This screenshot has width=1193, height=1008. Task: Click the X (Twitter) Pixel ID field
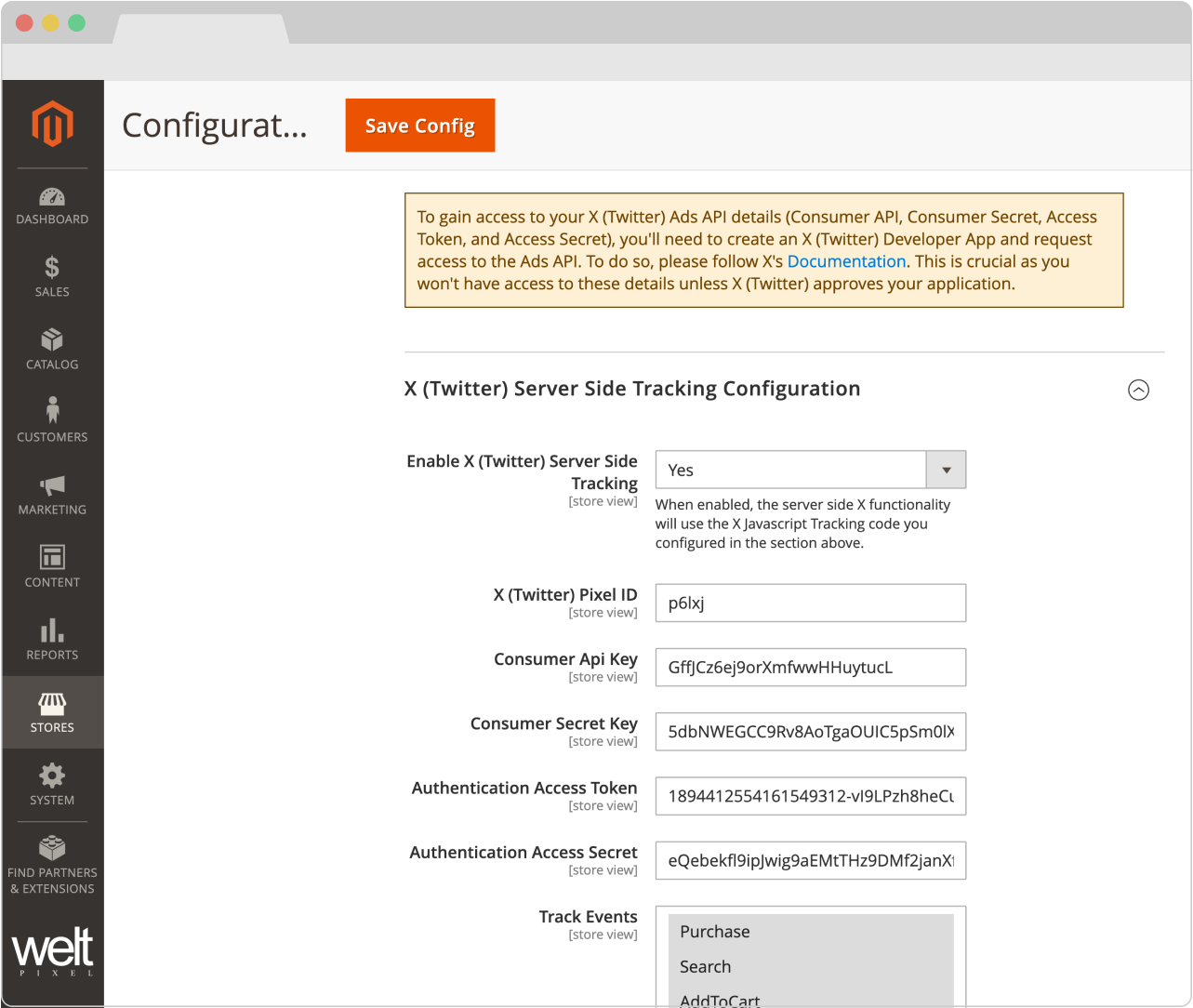tap(810, 603)
